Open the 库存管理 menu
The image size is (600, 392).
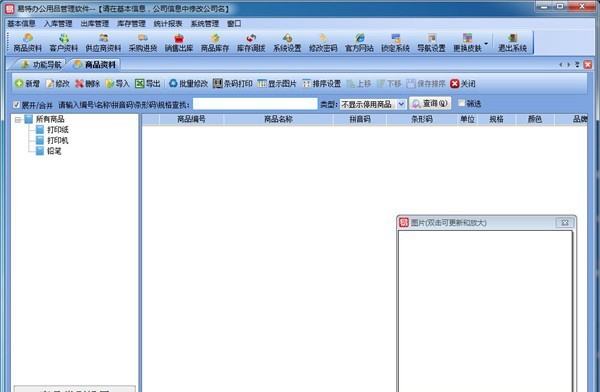tap(131, 24)
